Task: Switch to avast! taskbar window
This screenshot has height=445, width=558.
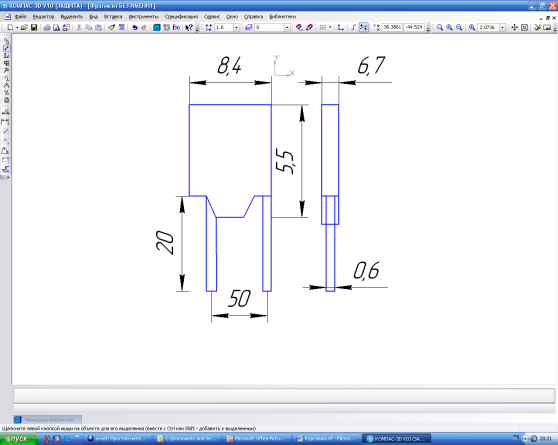Action: point(118,439)
